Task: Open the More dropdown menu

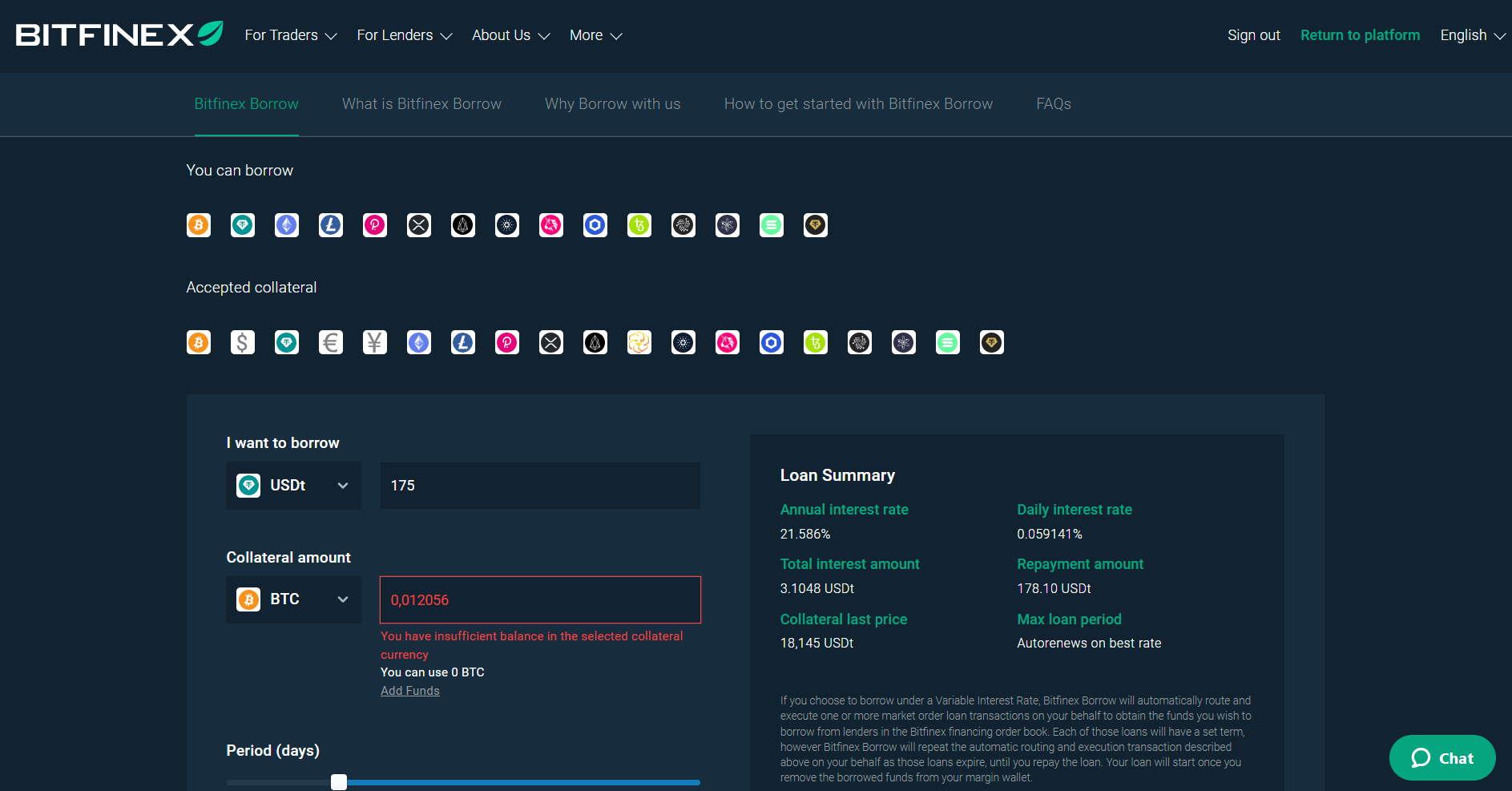Action: [x=596, y=35]
